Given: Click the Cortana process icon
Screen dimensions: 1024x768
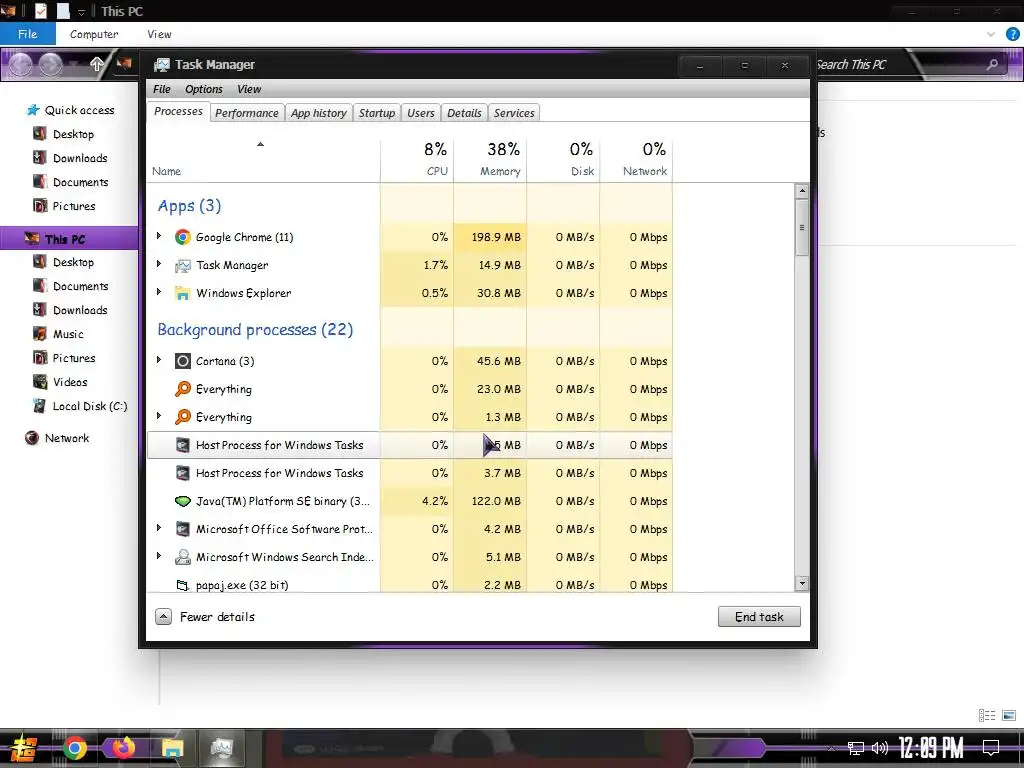Looking at the screenshot, I should tap(183, 361).
